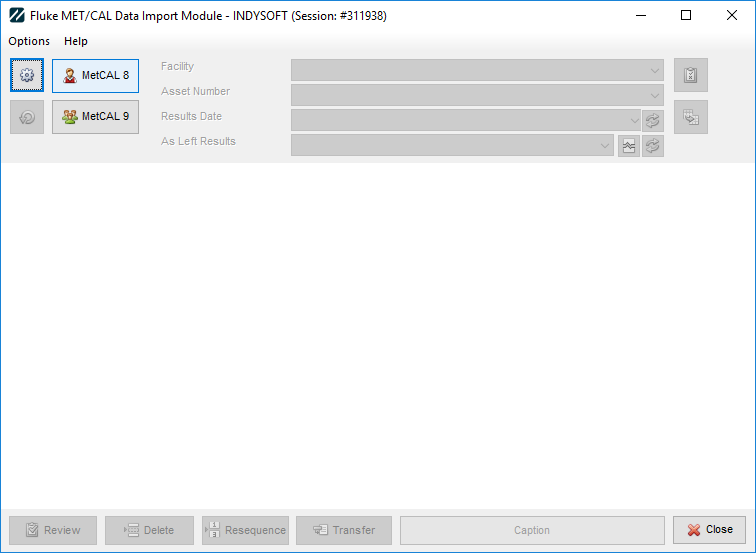Image resolution: width=756 pixels, height=553 pixels.
Task: Click the gear settings icon button
Action: tap(27, 75)
